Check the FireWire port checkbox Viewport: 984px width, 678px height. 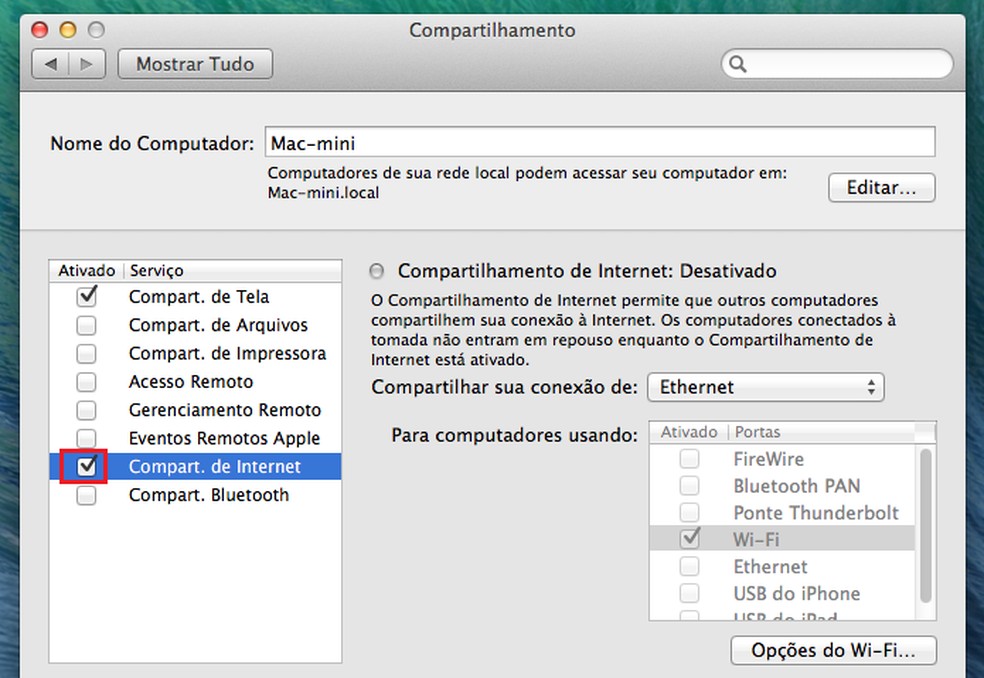point(690,459)
